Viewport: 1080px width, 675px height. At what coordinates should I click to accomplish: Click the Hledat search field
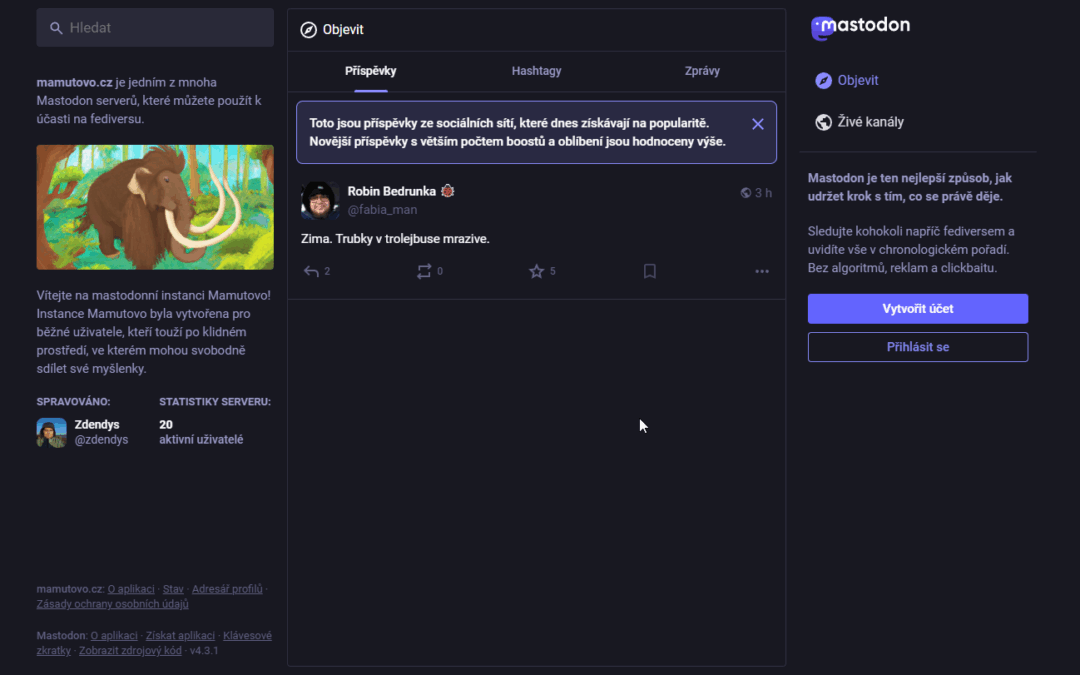coord(154,27)
